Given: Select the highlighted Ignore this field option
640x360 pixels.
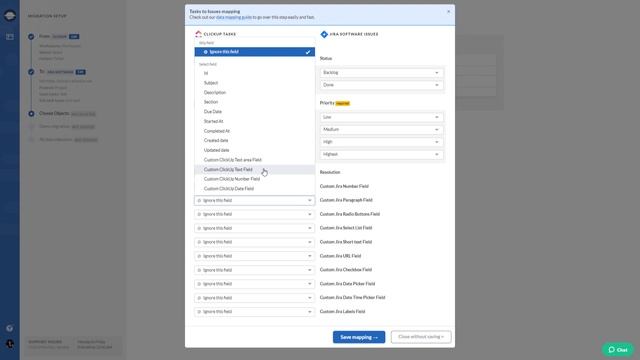Looking at the screenshot, I should tap(255, 52).
